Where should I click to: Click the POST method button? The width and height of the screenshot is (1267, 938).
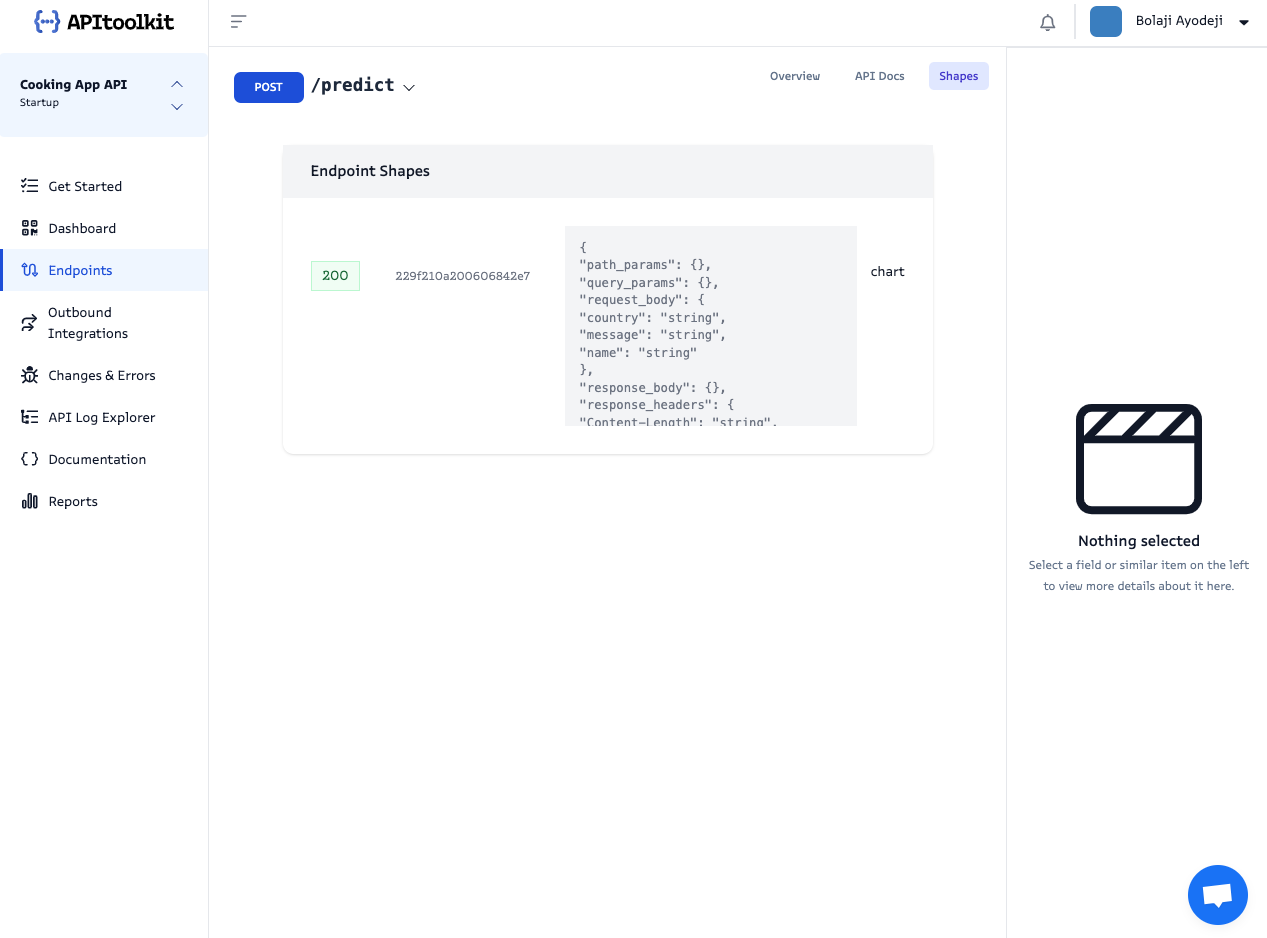268,87
